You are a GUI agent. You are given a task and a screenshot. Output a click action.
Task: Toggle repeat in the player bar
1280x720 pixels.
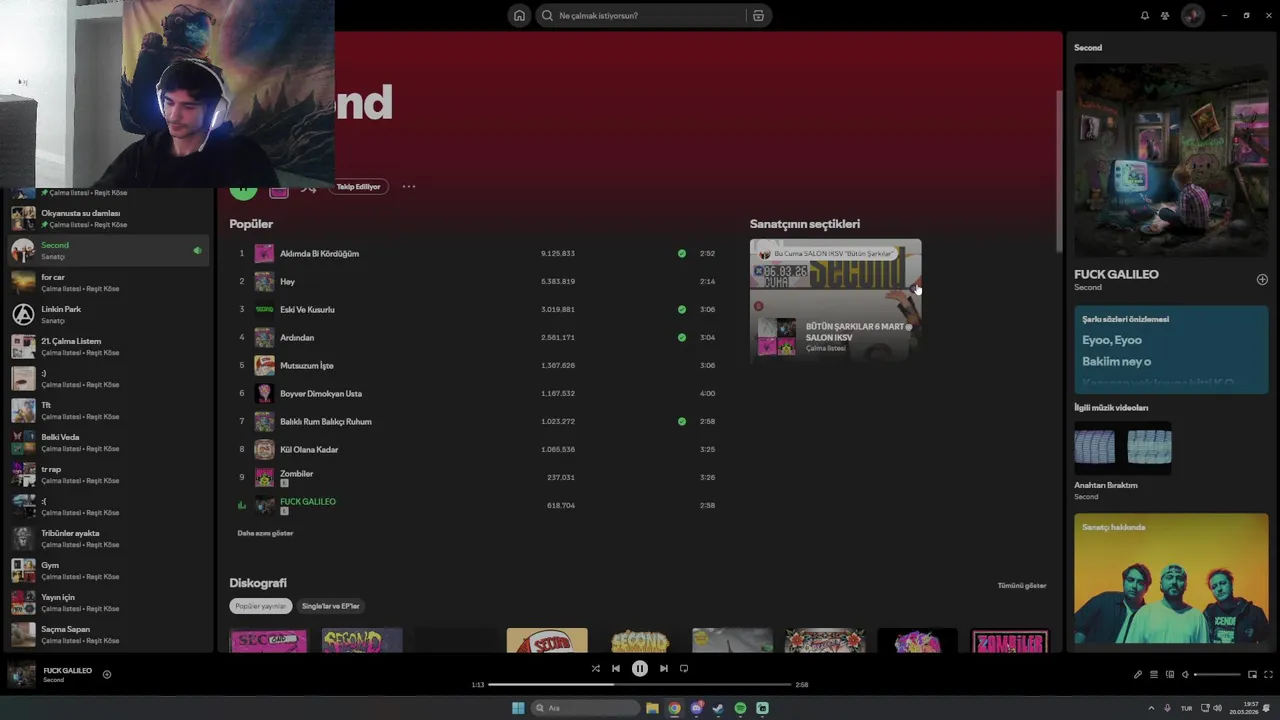(684, 668)
